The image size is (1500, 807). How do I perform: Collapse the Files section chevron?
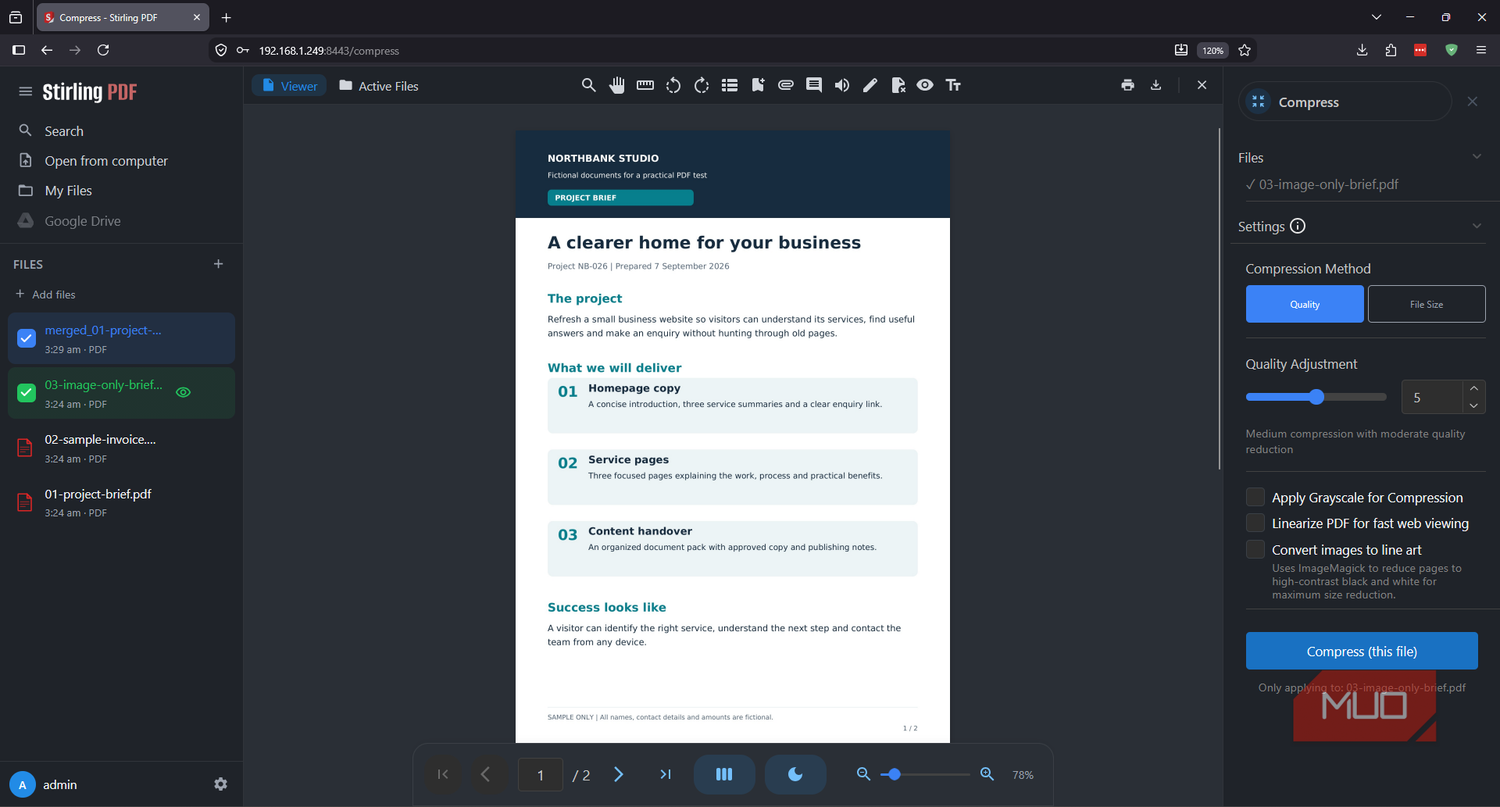coord(1476,157)
